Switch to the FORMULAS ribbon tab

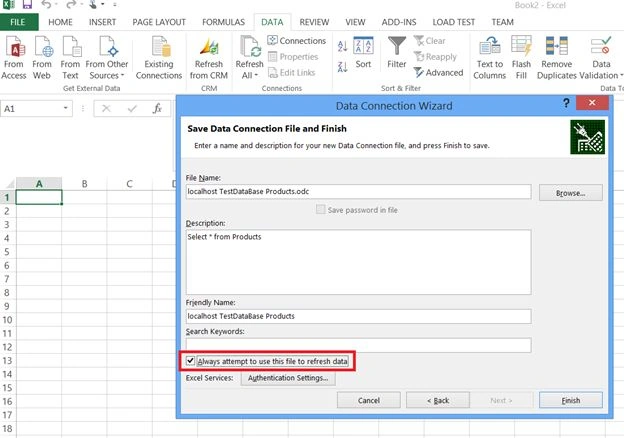(x=223, y=22)
